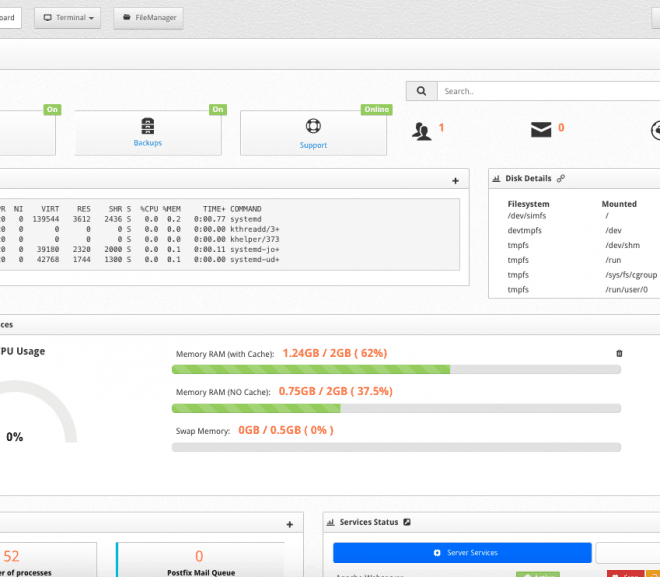Click the Mounted column header

[x=619, y=204]
